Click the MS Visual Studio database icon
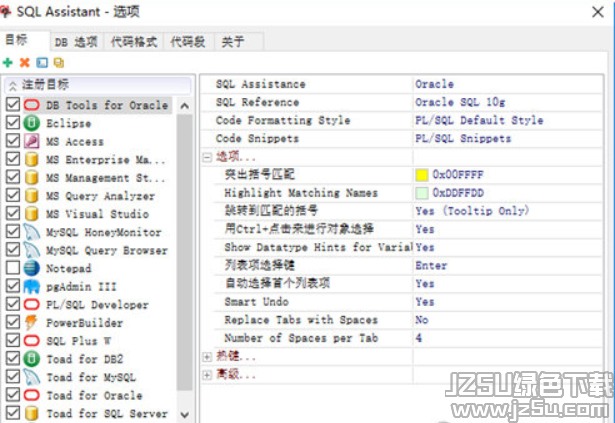615x423 pixels. [32, 213]
